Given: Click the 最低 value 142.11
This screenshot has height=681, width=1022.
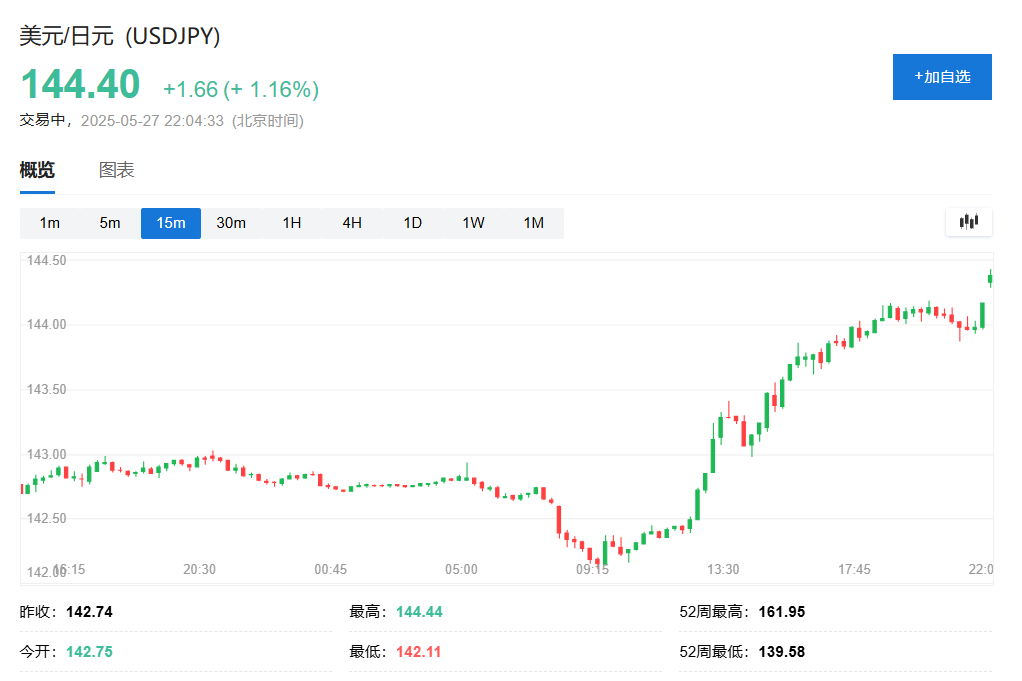Looking at the screenshot, I should pos(418,652).
